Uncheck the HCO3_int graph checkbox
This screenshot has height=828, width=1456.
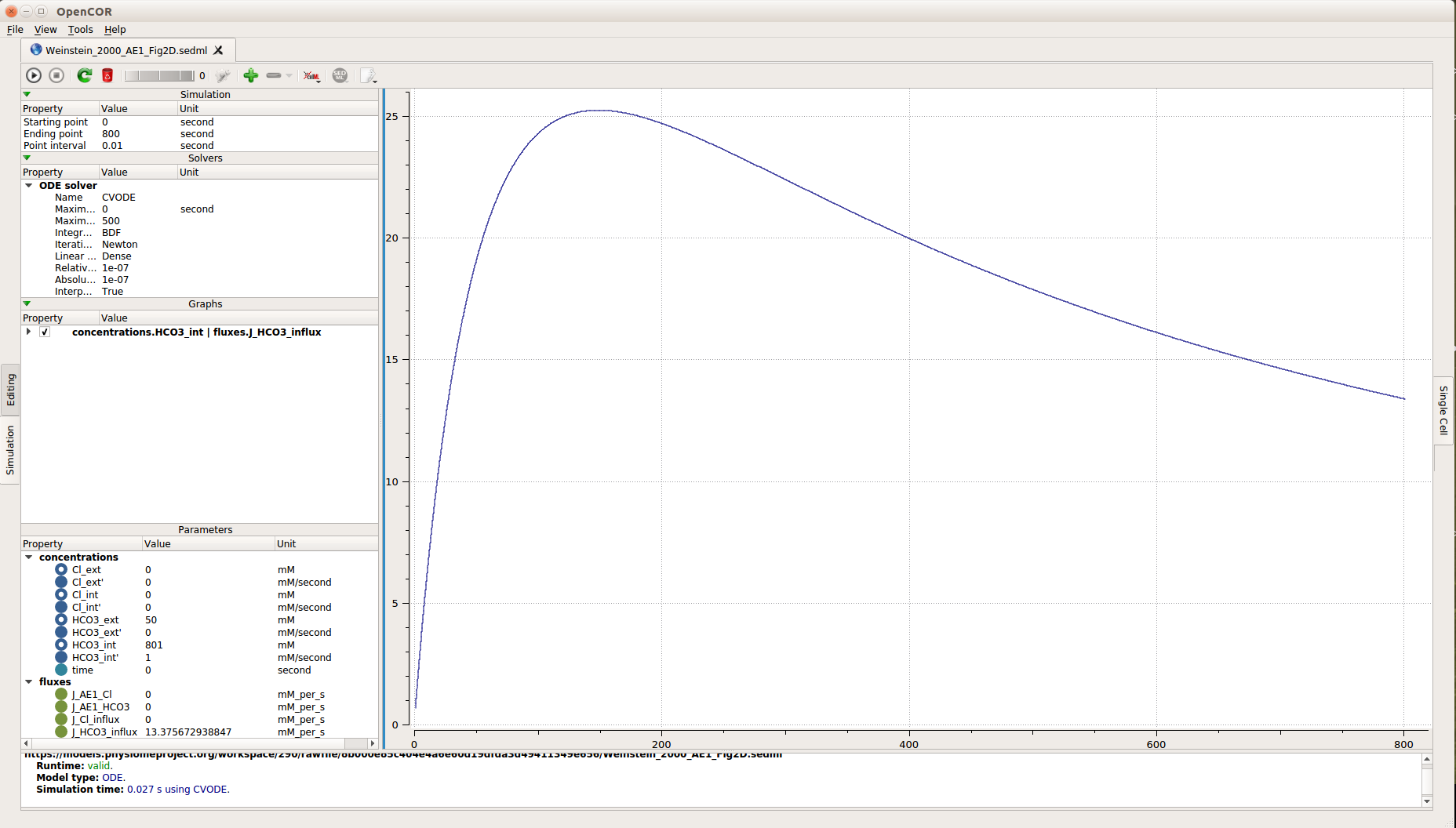(x=45, y=332)
